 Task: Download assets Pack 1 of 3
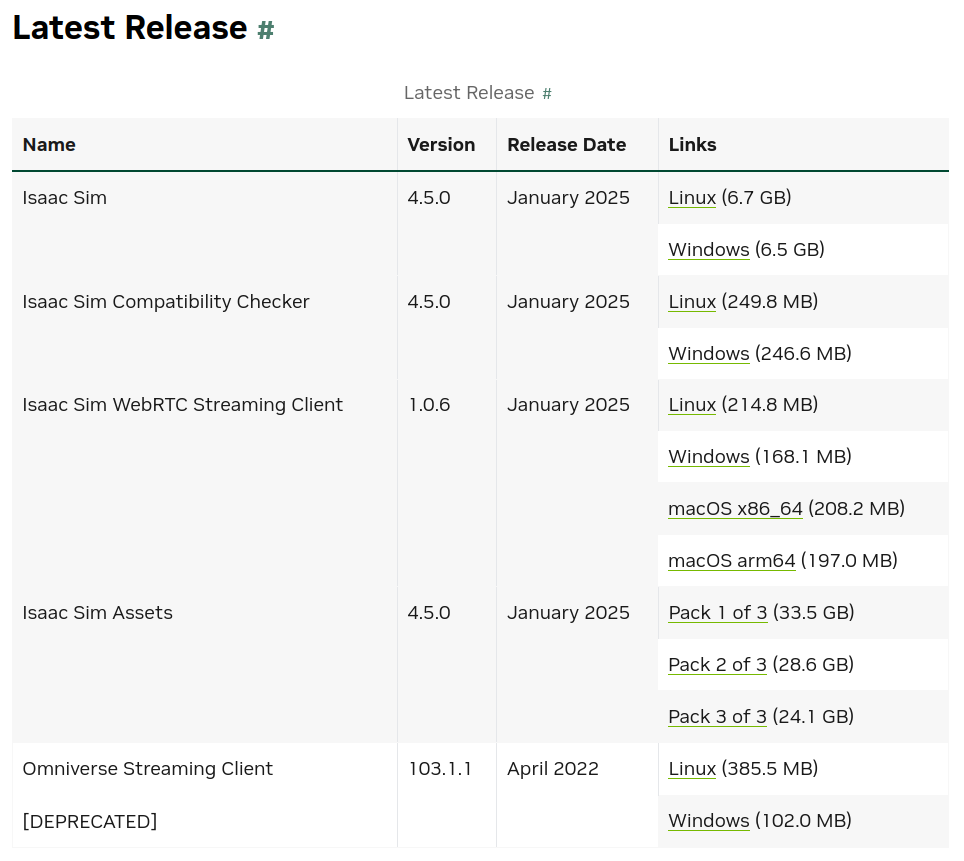pyautogui.click(x=717, y=613)
